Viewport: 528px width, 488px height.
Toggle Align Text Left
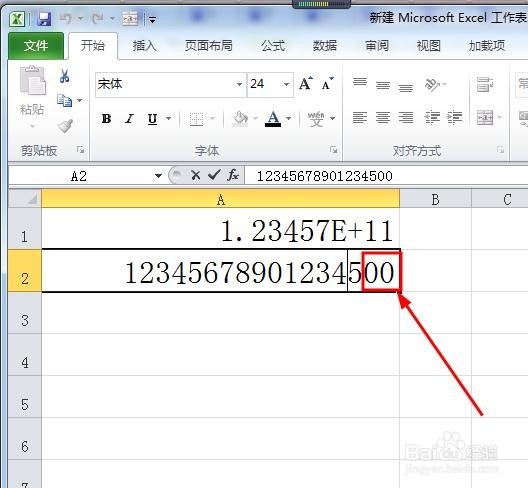click(x=360, y=118)
